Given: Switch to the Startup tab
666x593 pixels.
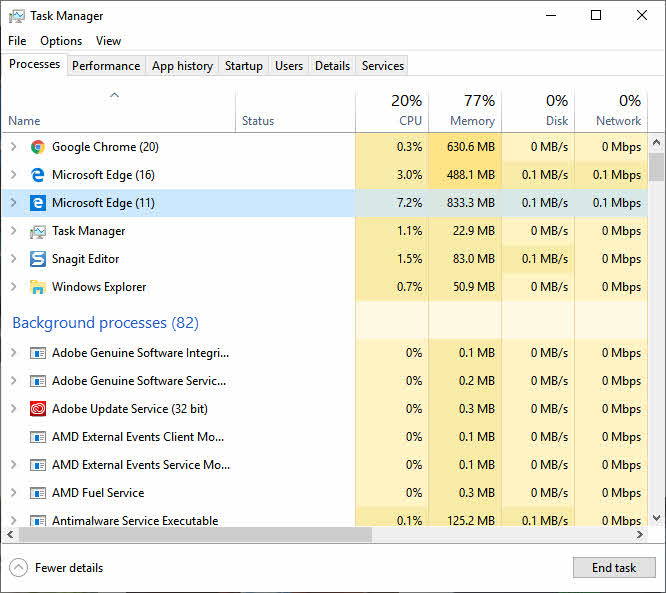Looking at the screenshot, I should point(244,66).
